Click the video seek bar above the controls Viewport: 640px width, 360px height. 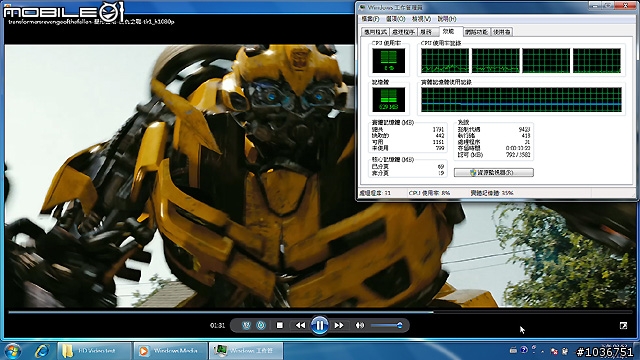pos(320,312)
